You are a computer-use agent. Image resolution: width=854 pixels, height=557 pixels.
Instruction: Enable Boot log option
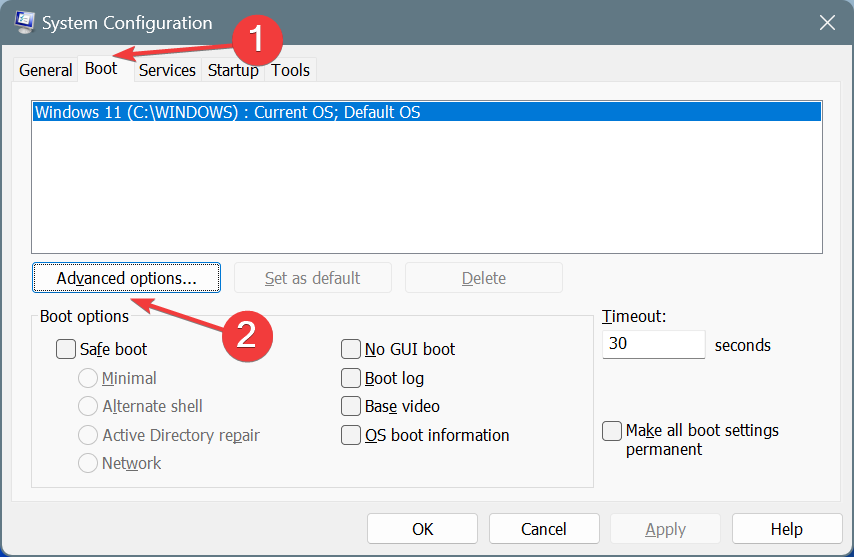click(x=351, y=378)
